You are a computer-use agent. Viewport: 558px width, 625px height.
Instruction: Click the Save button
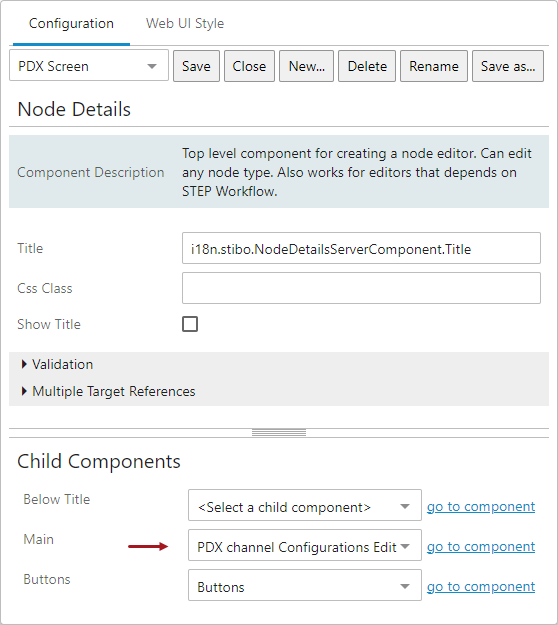[196, 66]
